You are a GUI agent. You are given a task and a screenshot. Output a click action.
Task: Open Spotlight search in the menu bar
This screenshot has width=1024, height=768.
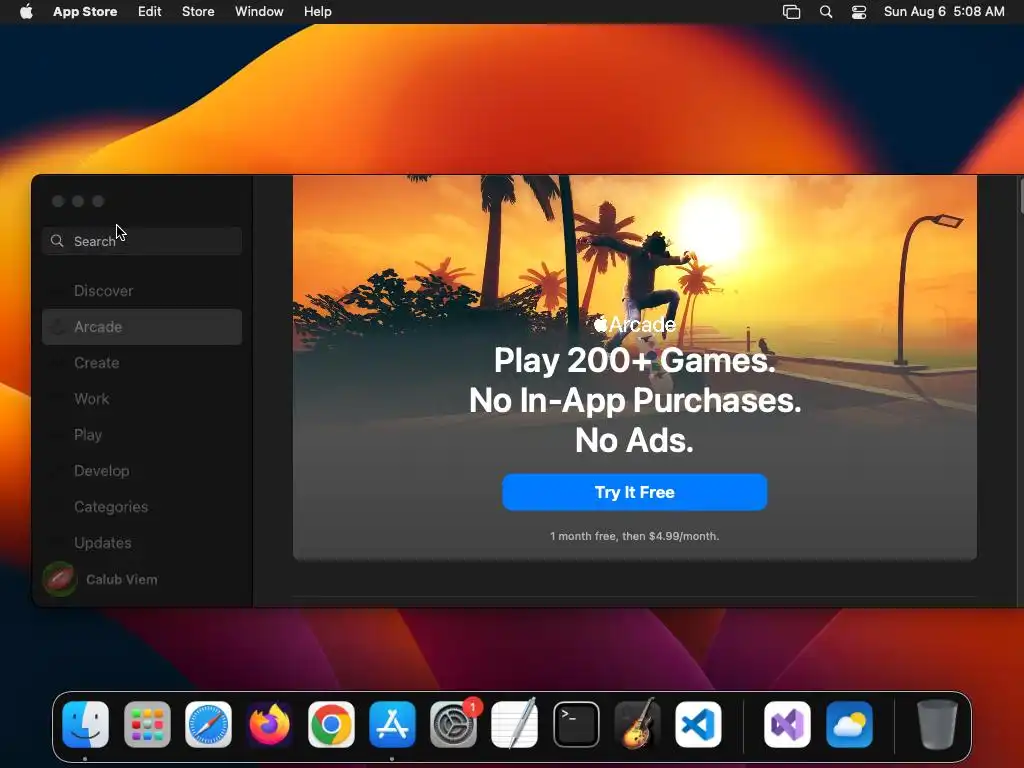[825, 12]
